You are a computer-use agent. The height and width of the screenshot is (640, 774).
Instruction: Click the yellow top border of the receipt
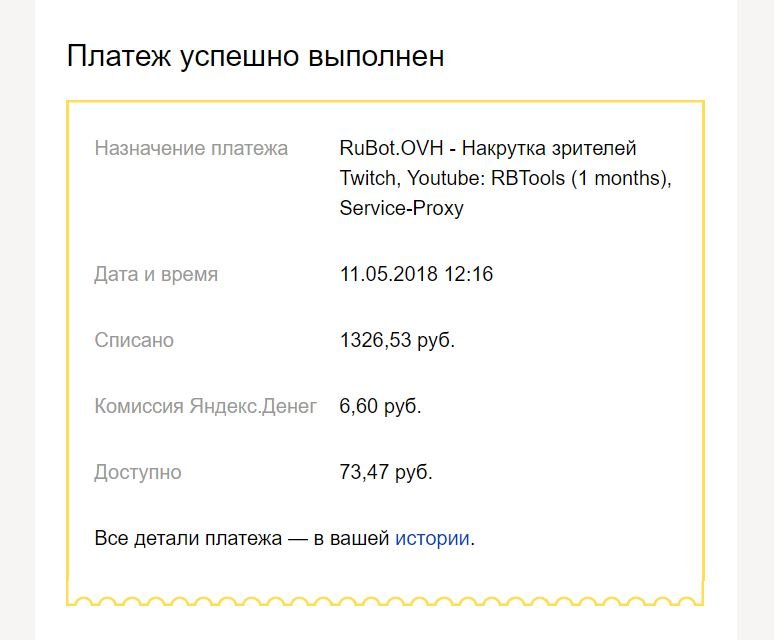(x=385, y=101)
